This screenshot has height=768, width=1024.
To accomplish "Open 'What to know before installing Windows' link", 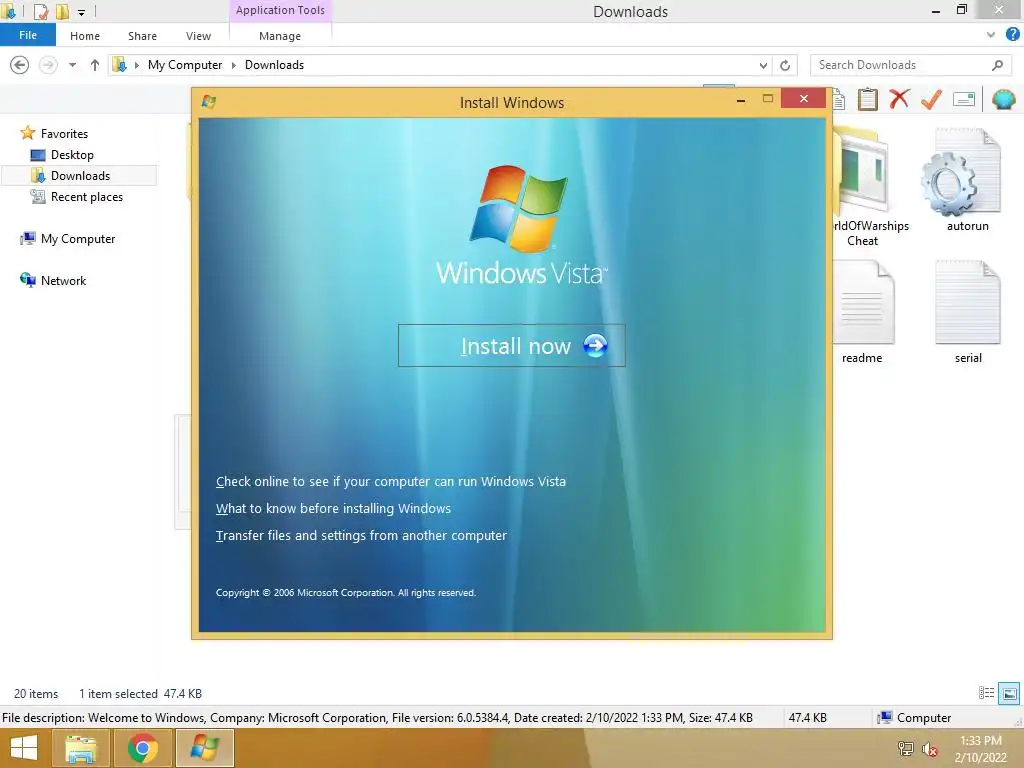I will 333,508.
